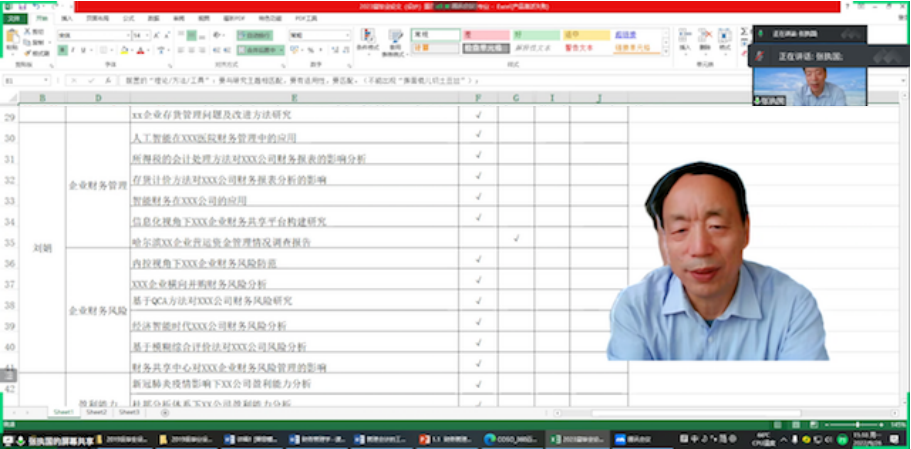Click the Insert Function fx icon
This screenshot has height=449, width=911.
[x=107, y=81]
